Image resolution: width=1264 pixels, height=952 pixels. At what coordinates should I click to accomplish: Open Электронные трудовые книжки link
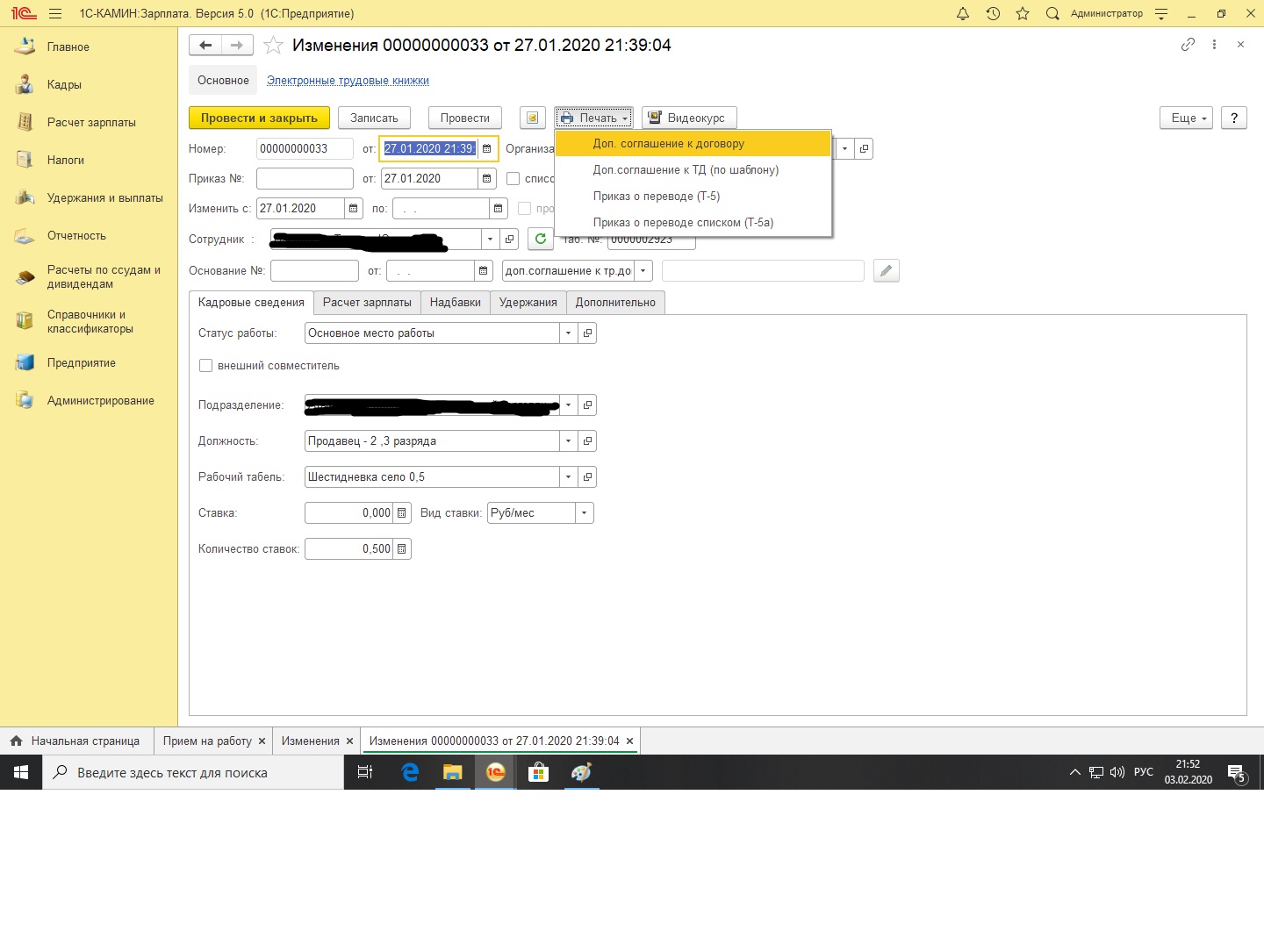click(x=348, y=81)
